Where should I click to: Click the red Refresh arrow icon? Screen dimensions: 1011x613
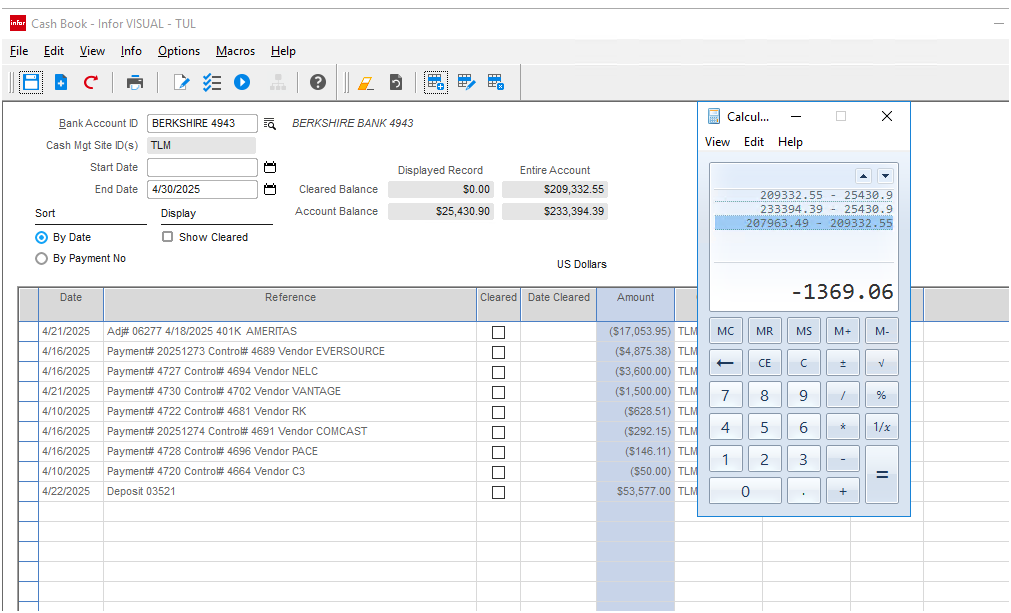[x=91, y=83]
